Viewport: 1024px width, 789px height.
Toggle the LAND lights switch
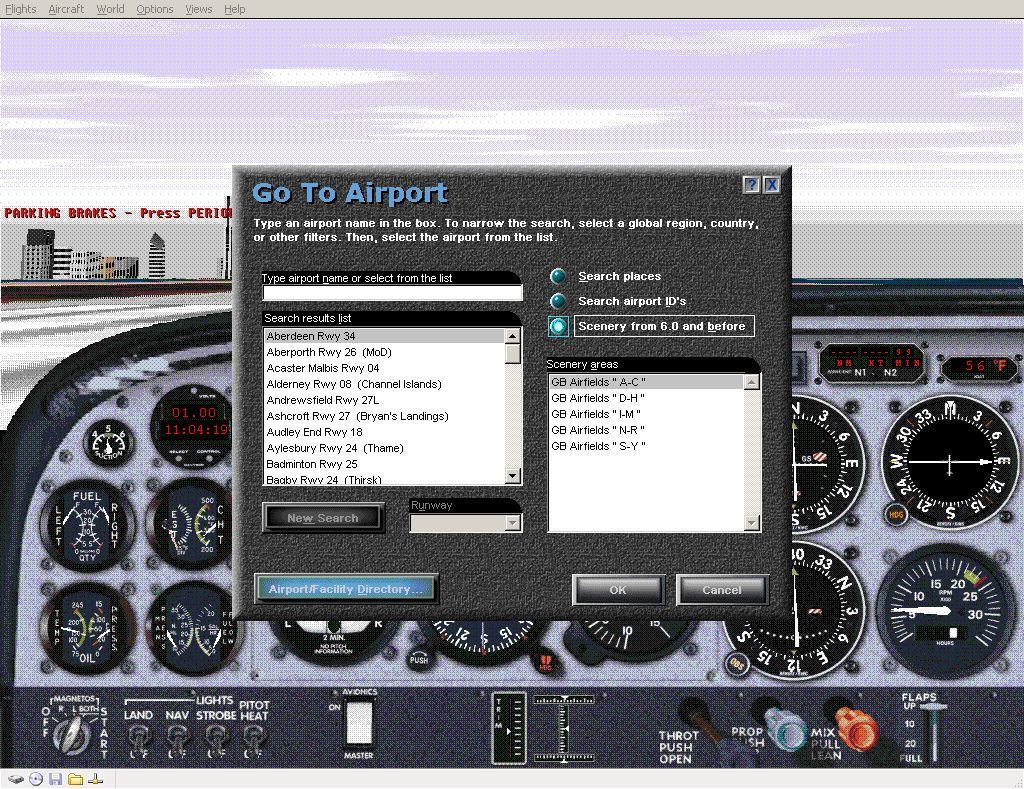[138, 740]
